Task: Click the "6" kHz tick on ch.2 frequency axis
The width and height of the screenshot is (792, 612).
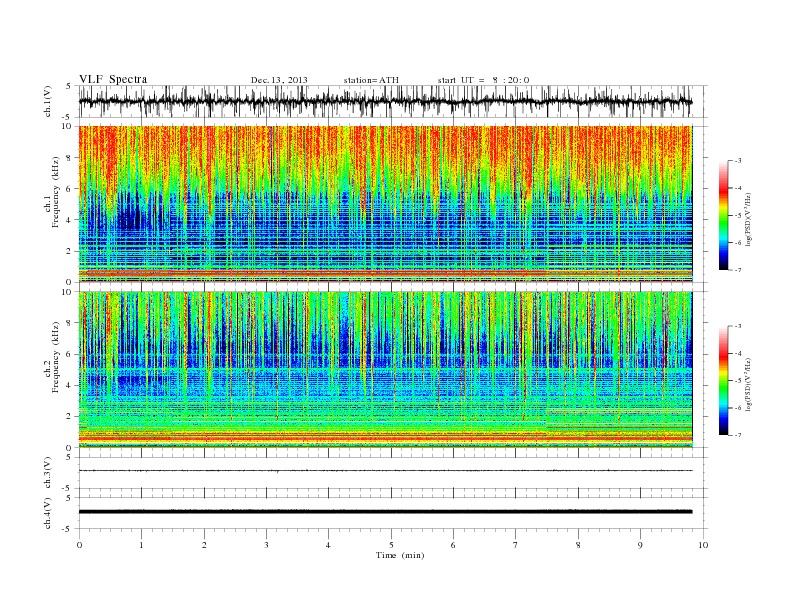Action: click(69, 354)
